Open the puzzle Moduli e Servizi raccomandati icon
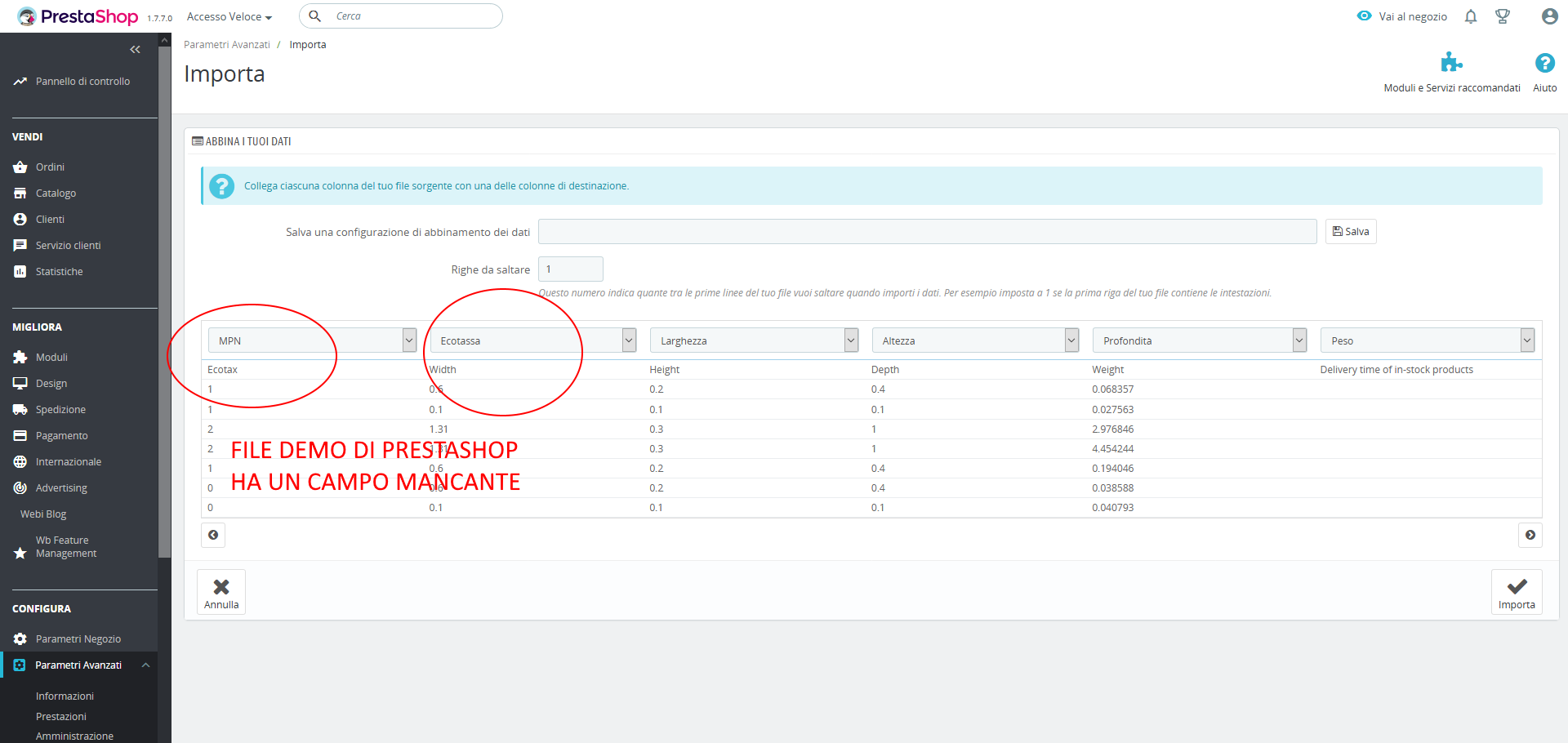 pos(1451,63)
